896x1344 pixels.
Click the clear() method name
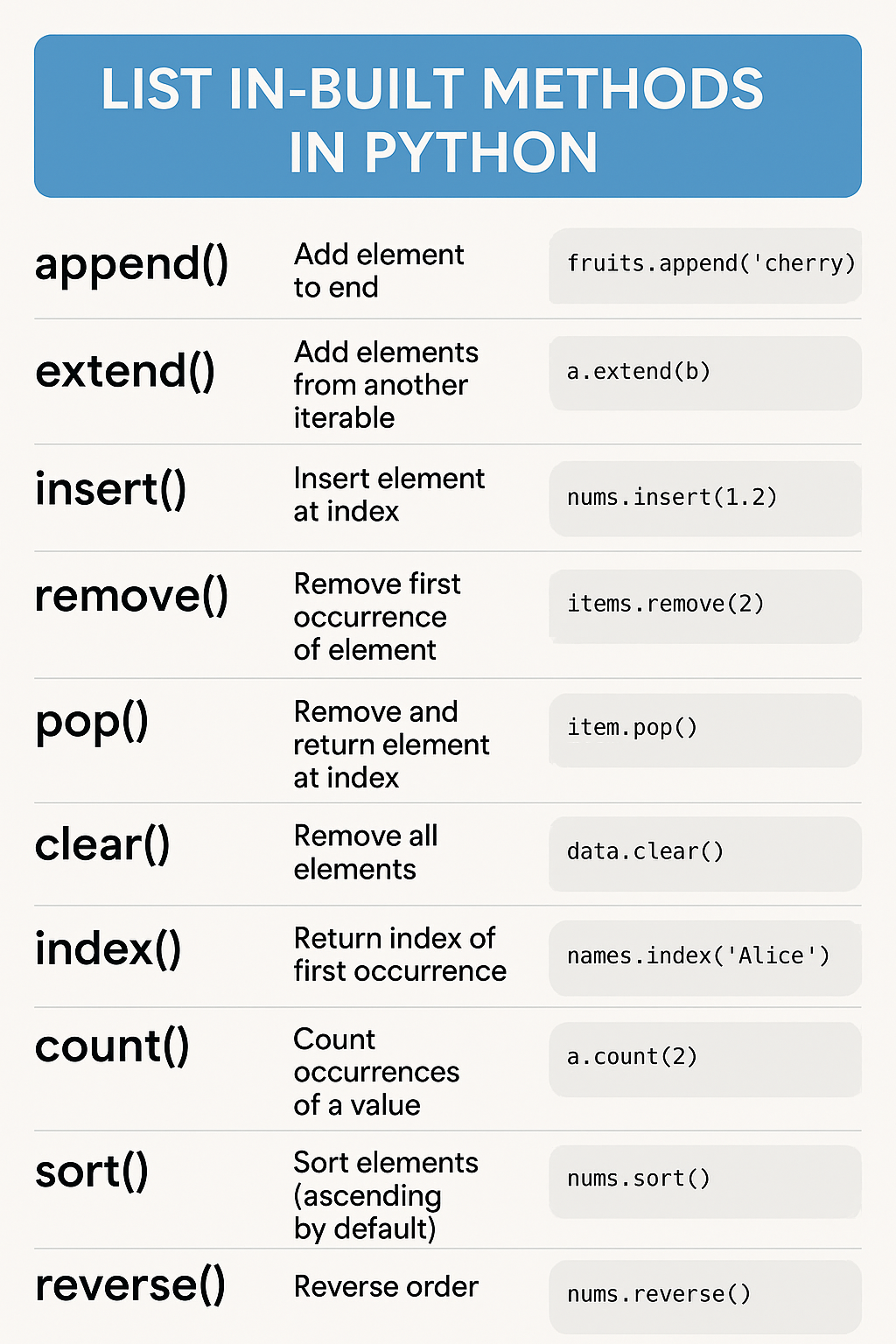[102, 844]
